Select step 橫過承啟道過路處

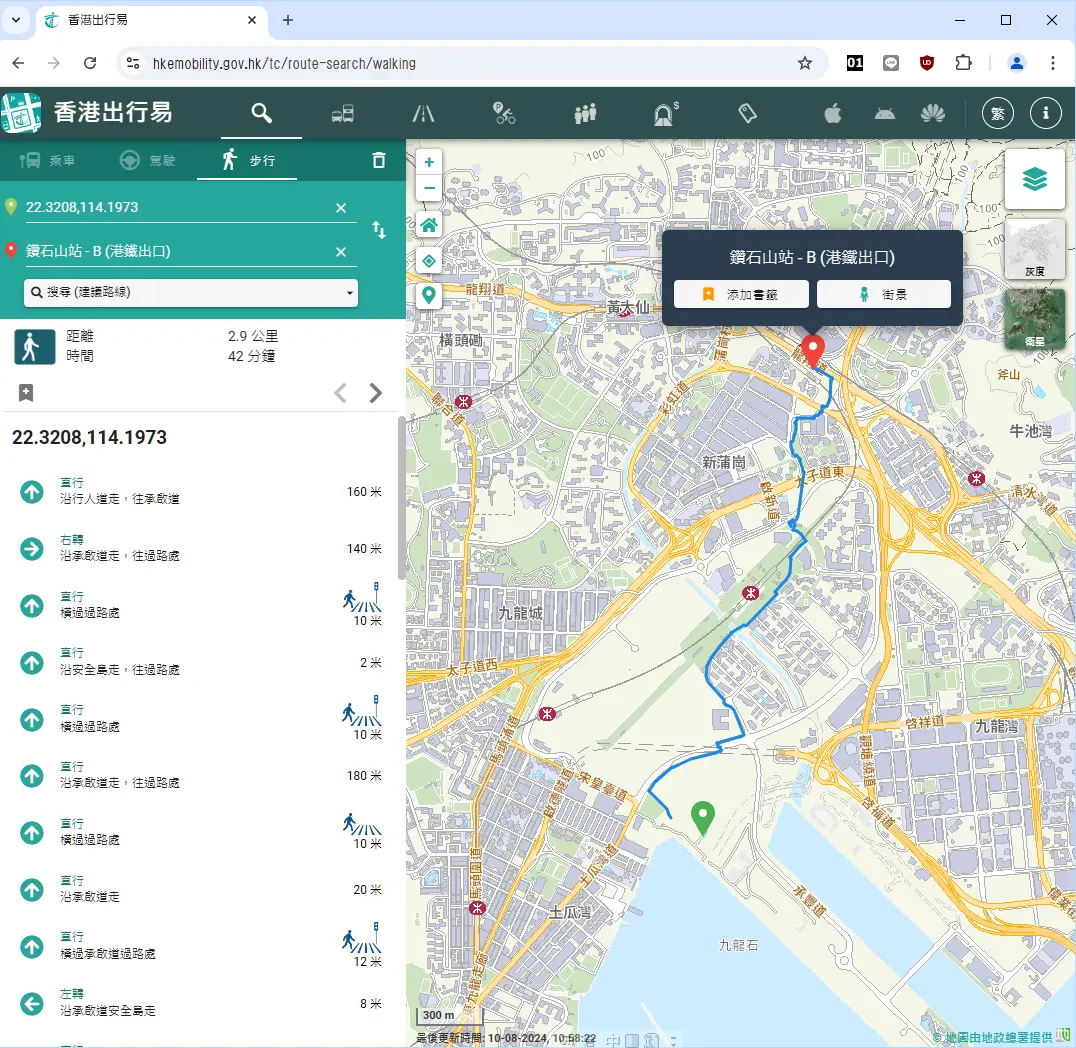click(199, 946)
